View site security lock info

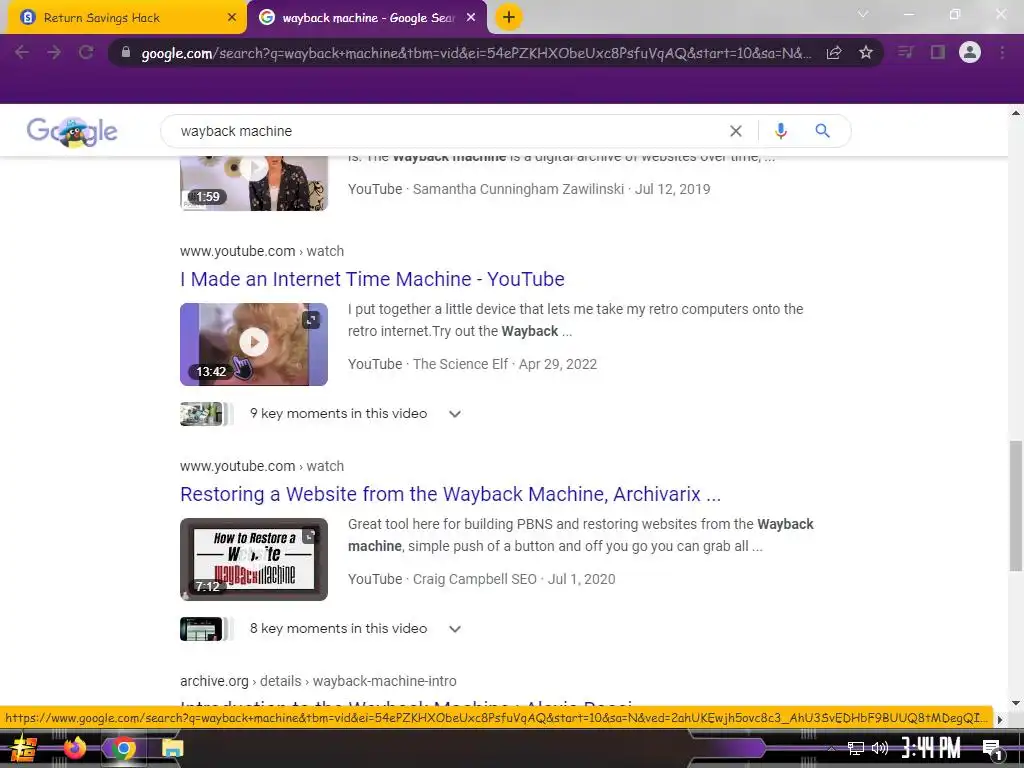pos(126,52)
